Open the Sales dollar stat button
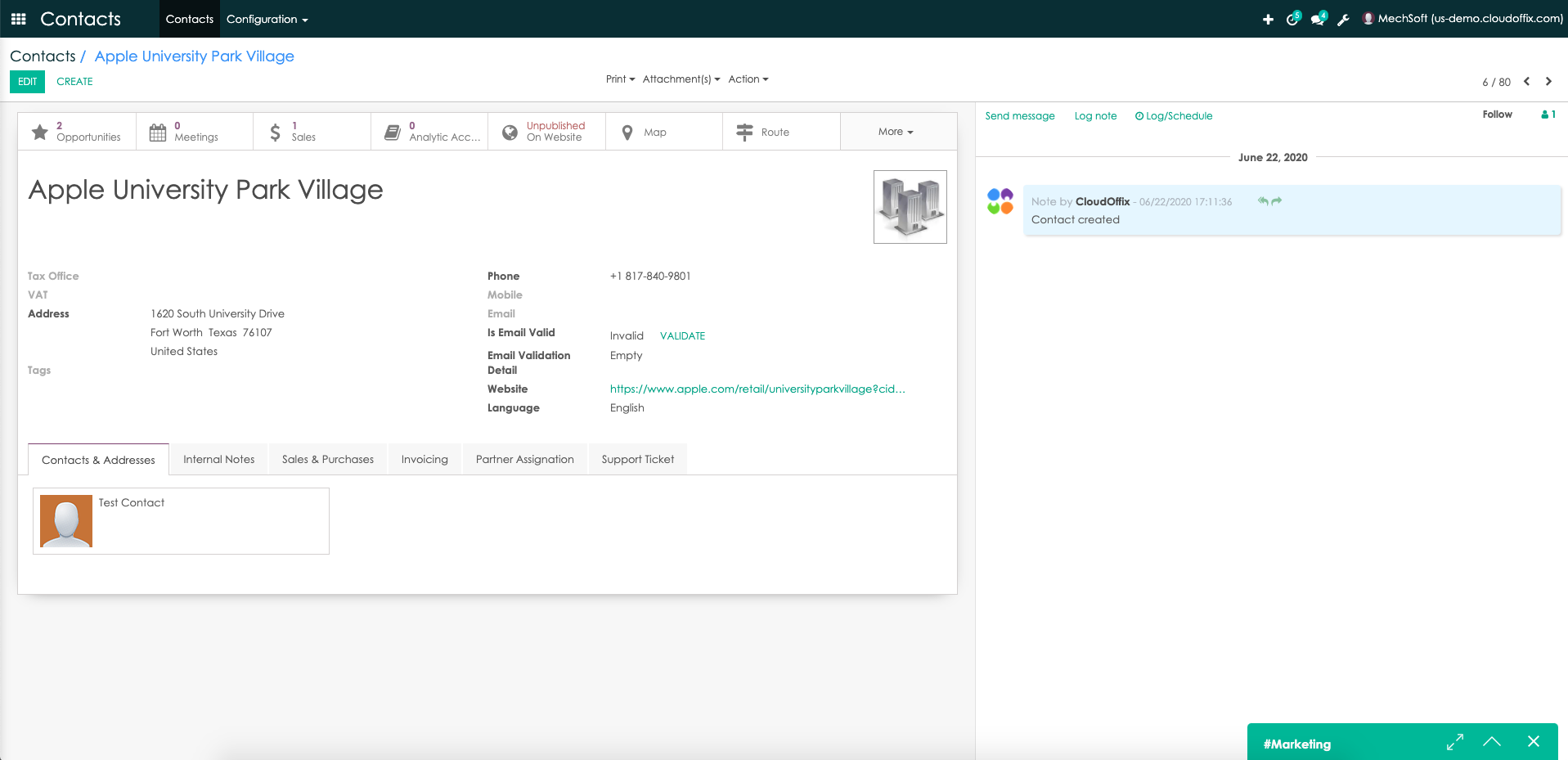Viewport: 1568px width, 760px height. click(312, 132)
